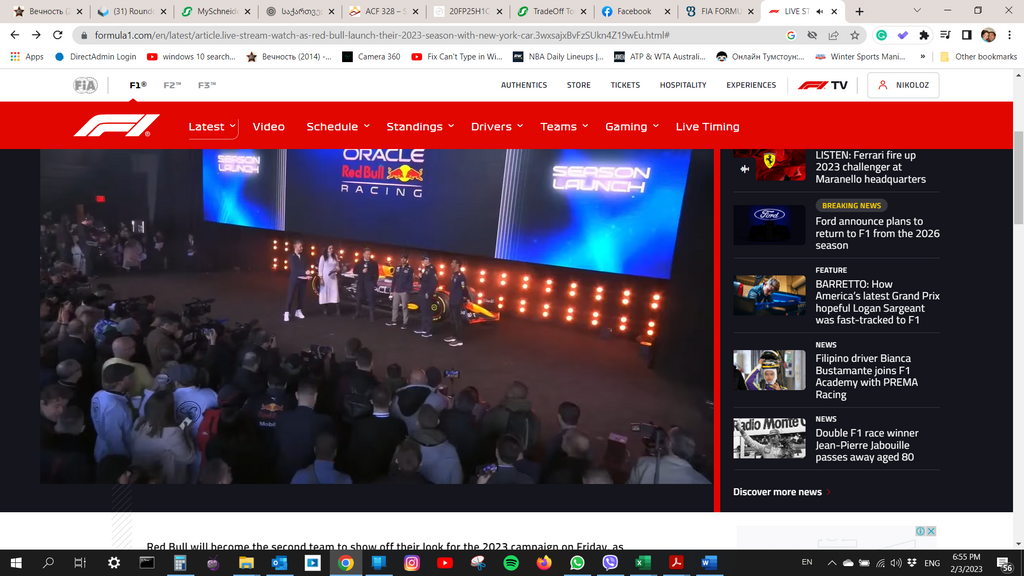Screen dimensions: 1024x576
Task: Open the Experiences link
Action: 751,85
